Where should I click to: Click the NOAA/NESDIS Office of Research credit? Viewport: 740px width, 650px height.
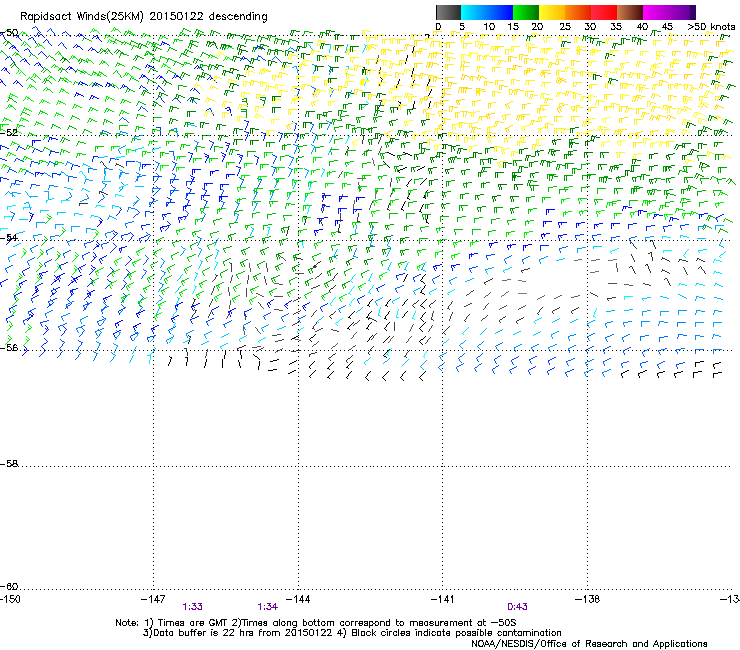pyautogui.click(x=589, y=643)
